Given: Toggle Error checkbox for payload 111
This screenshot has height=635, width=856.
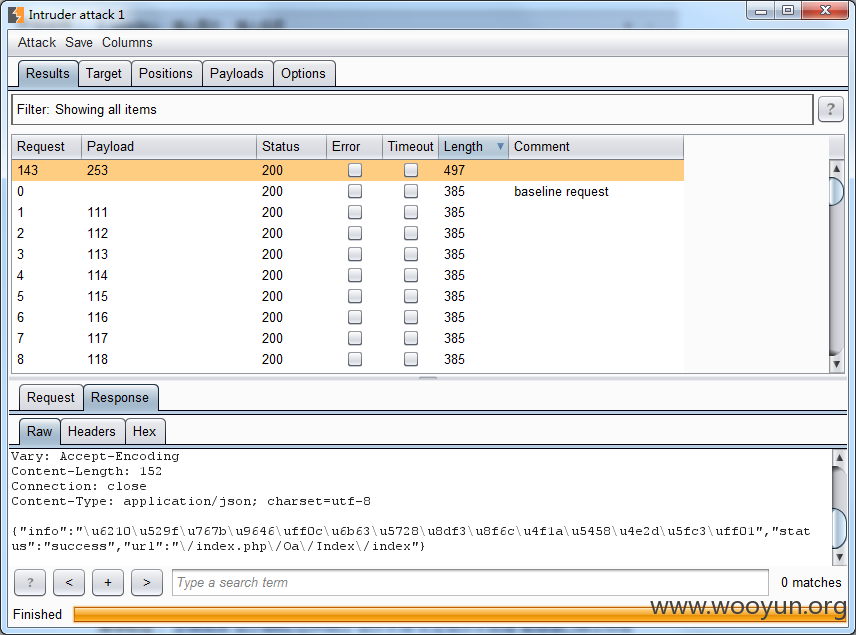Looking at the screenshot, I should [x=355, y=212].
